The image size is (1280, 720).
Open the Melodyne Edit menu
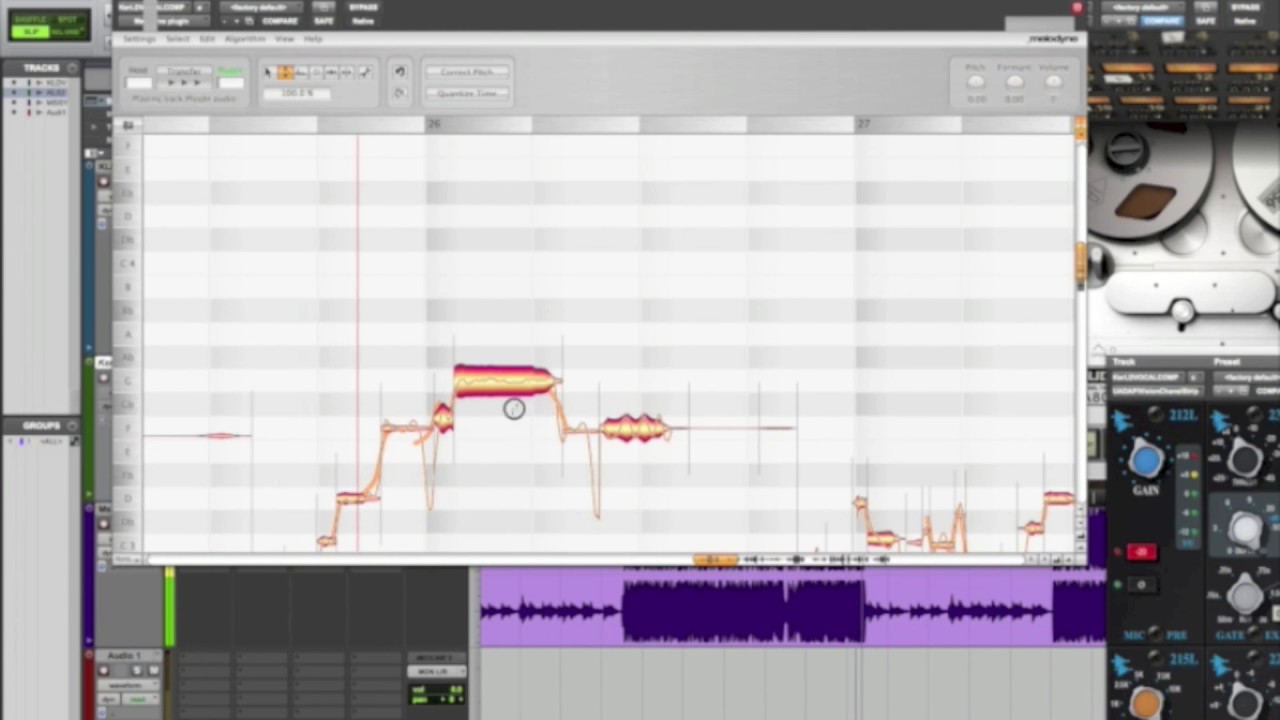point(206,39)
